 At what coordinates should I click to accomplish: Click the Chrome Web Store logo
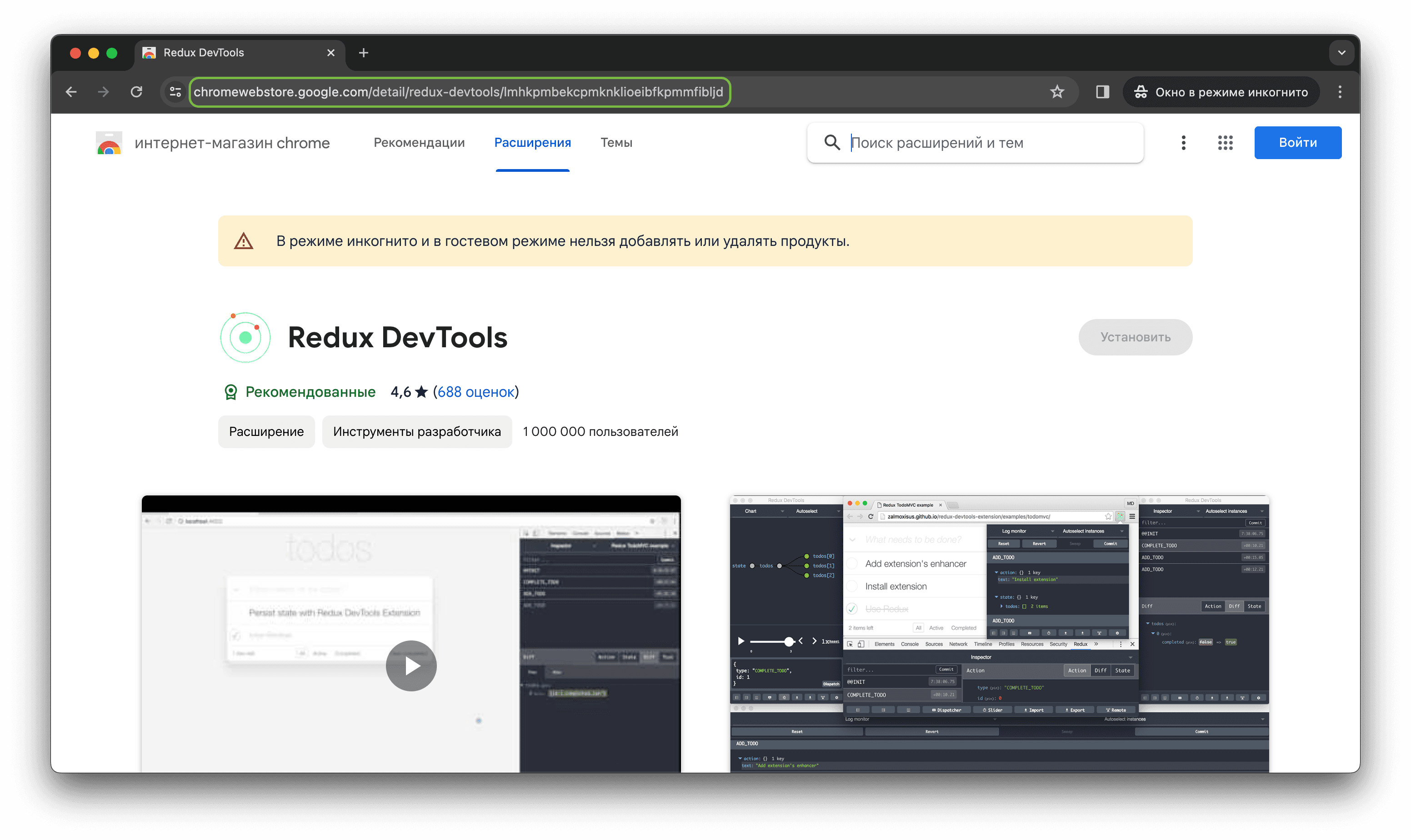109,143
